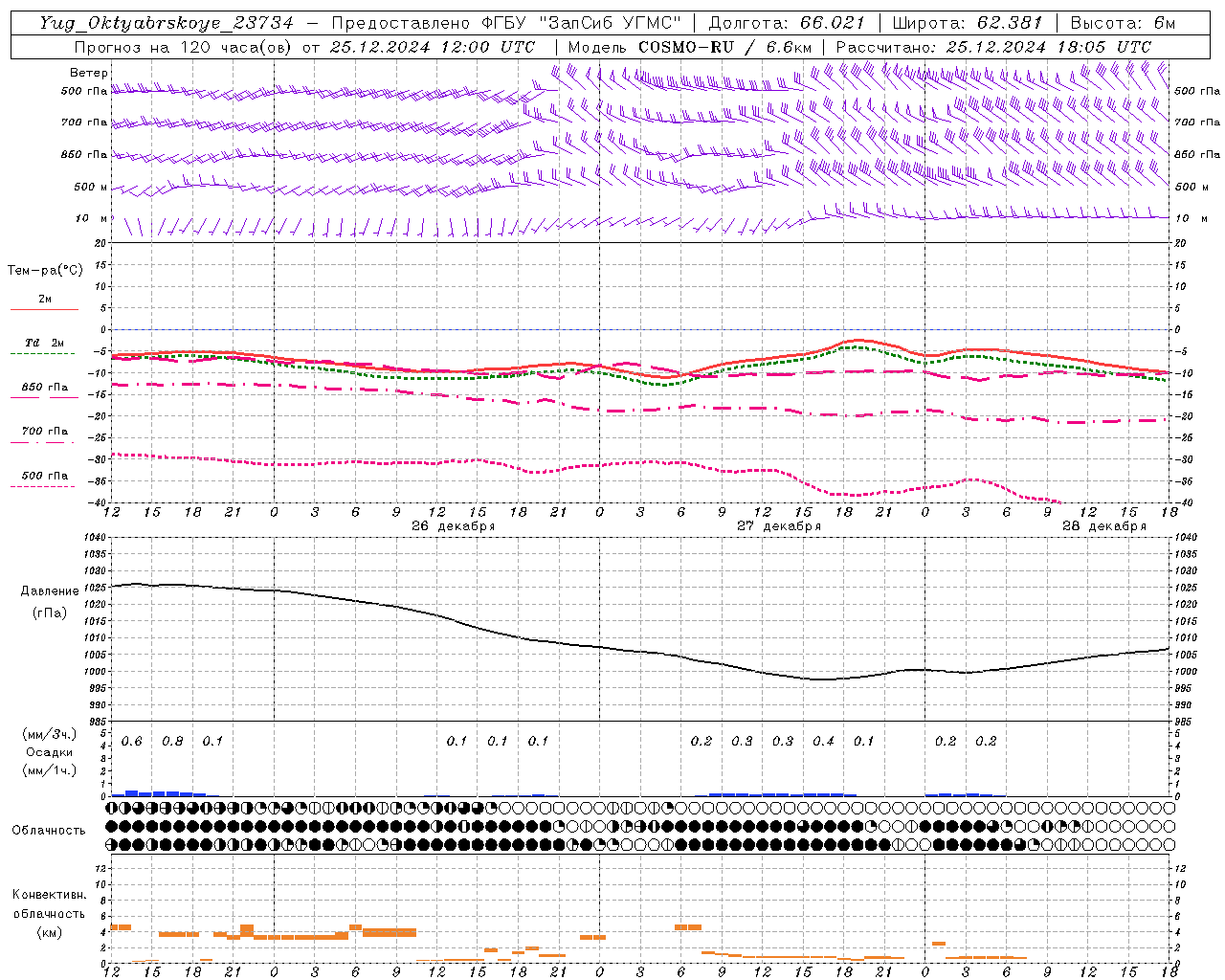
Task: Click the 0.8 precipitation value
Action: pos(172,742)
